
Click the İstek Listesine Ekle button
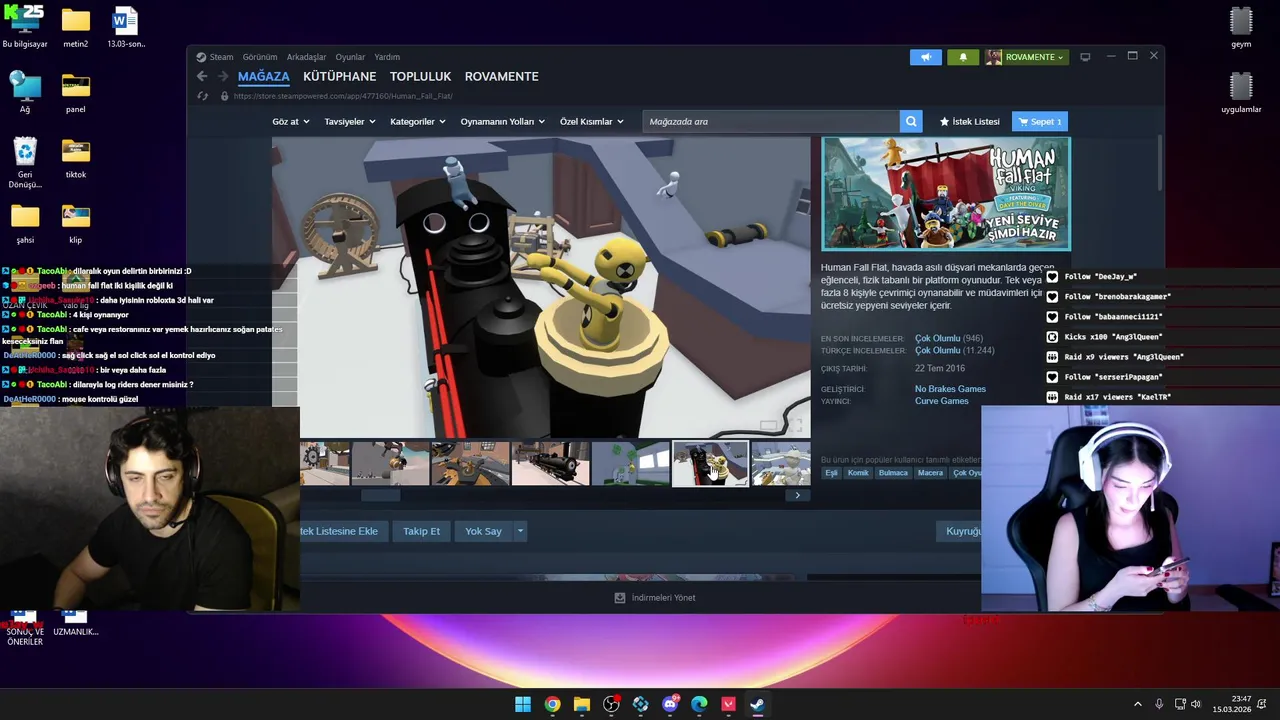[x=343, y=531]
